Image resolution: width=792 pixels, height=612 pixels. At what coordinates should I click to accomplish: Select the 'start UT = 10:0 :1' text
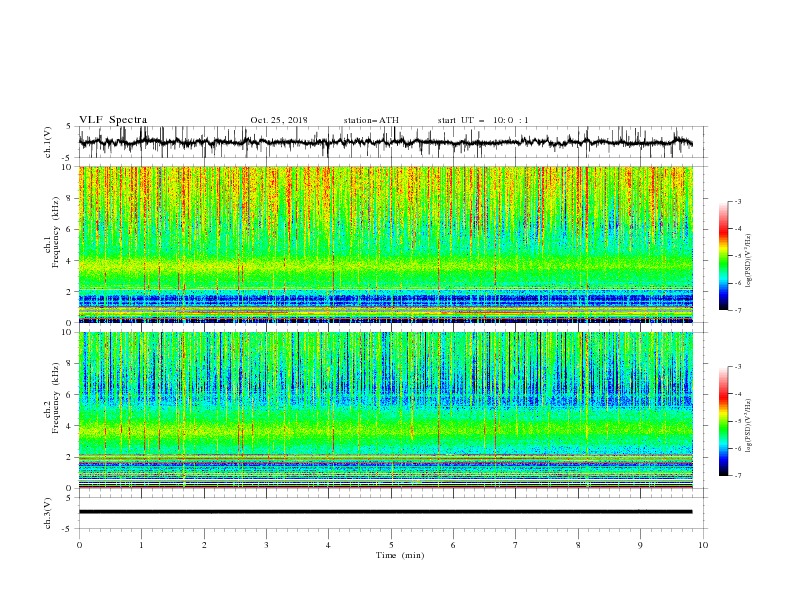point(483,120)
